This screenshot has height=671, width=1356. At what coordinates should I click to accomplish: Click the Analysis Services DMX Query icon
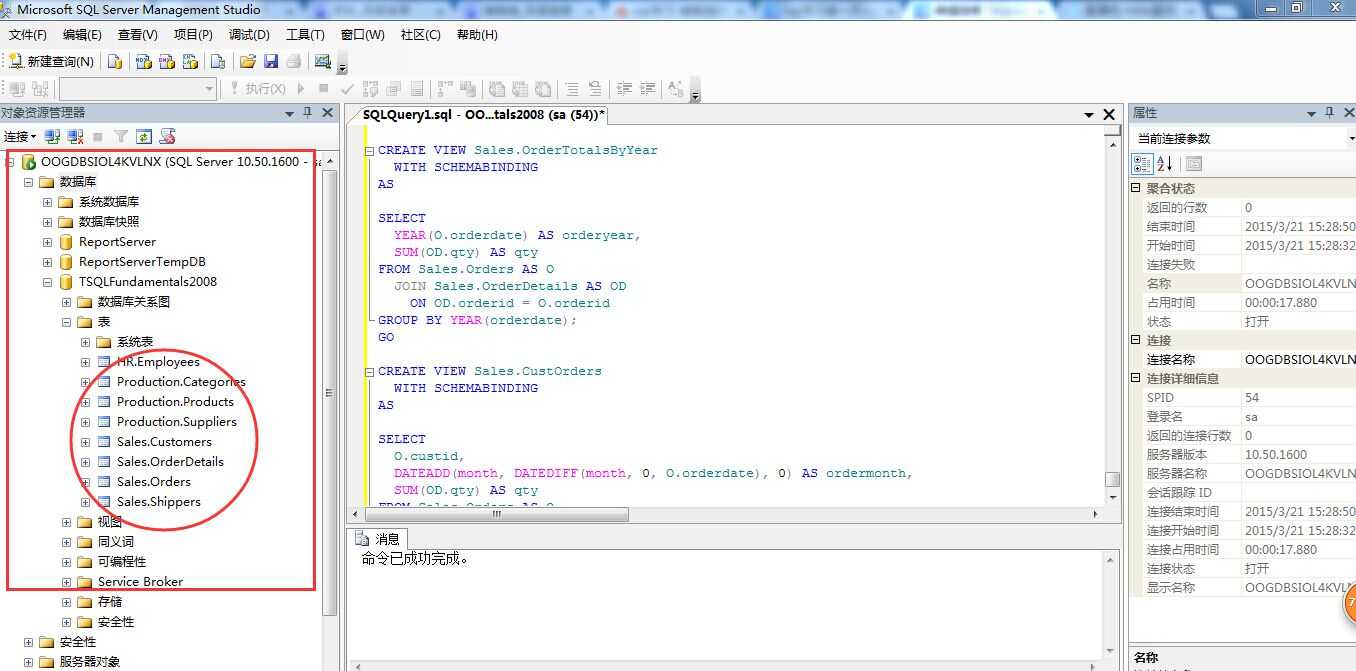tap(166, 61)
